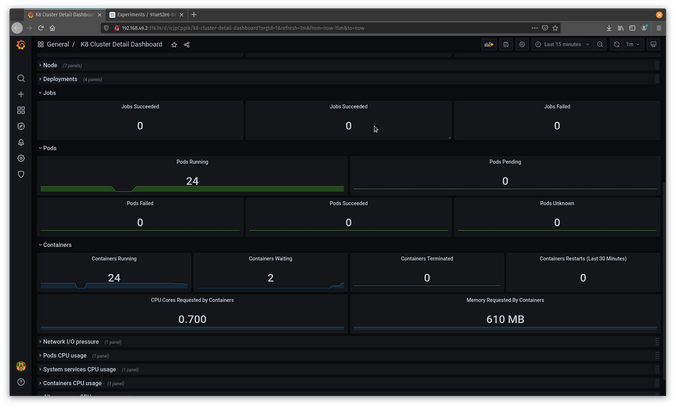Click the Pods Succeeded panel title

[349, 203]
